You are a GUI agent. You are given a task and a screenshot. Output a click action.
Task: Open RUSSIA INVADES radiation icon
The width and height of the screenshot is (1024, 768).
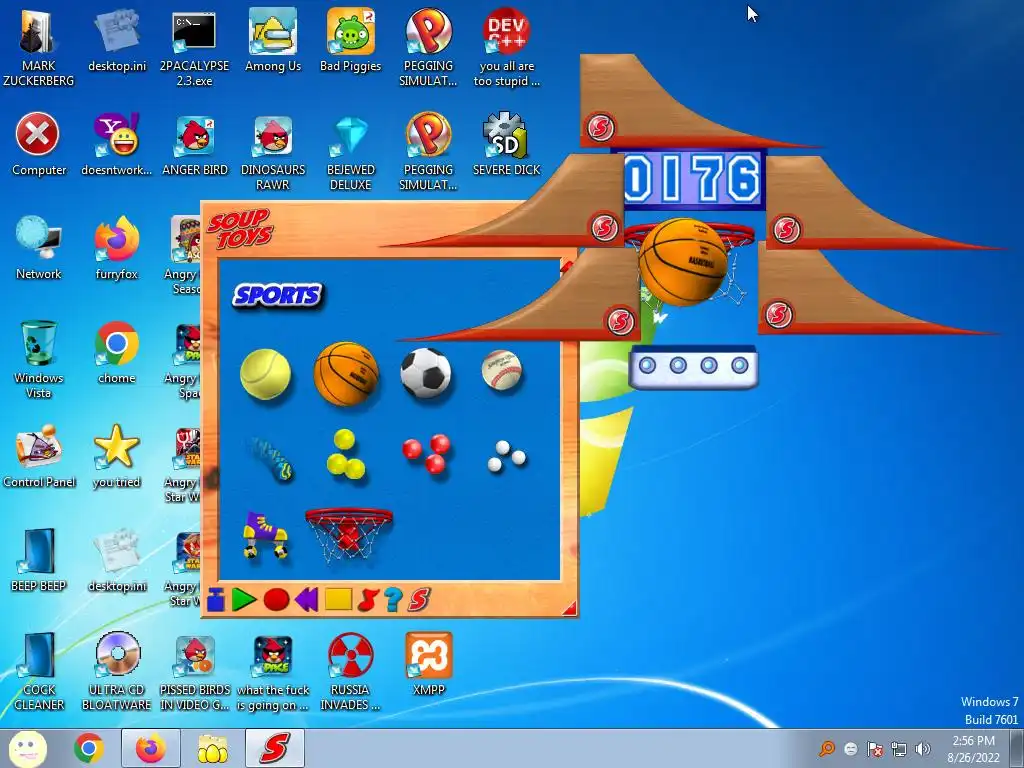click(350, 671)
